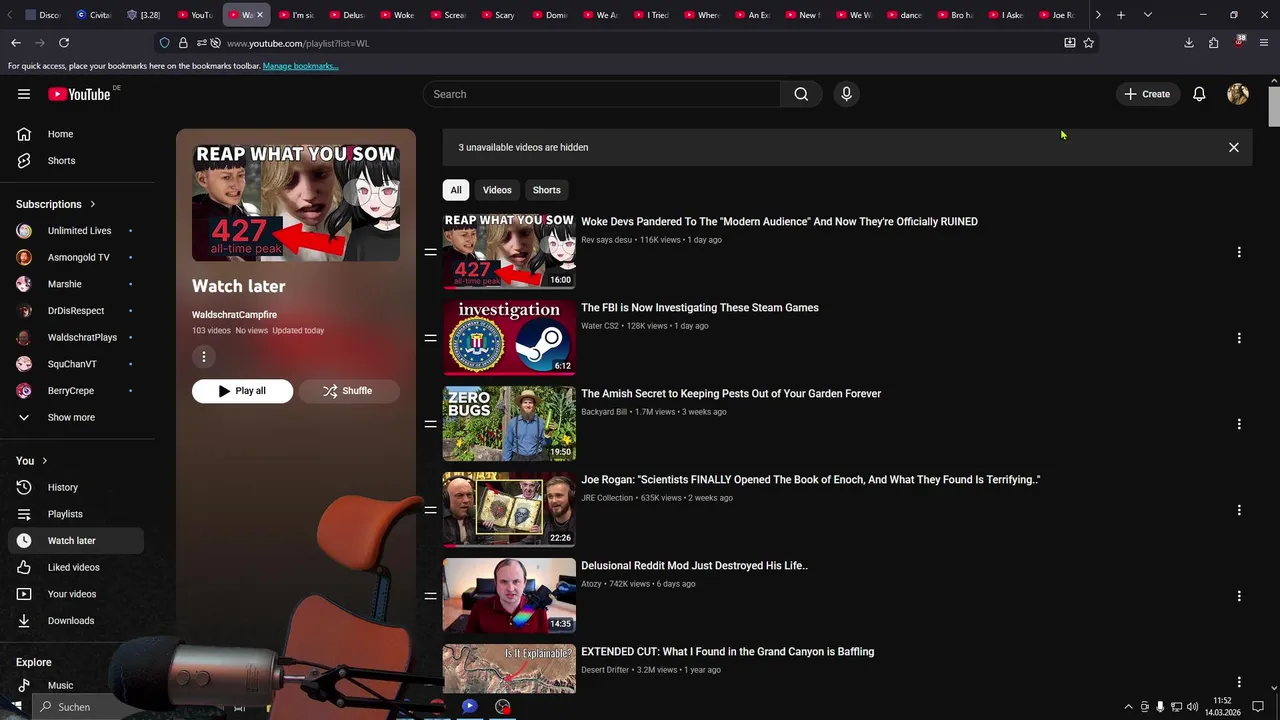
Task: Click the YouTube search field
Action: (601, 94)
